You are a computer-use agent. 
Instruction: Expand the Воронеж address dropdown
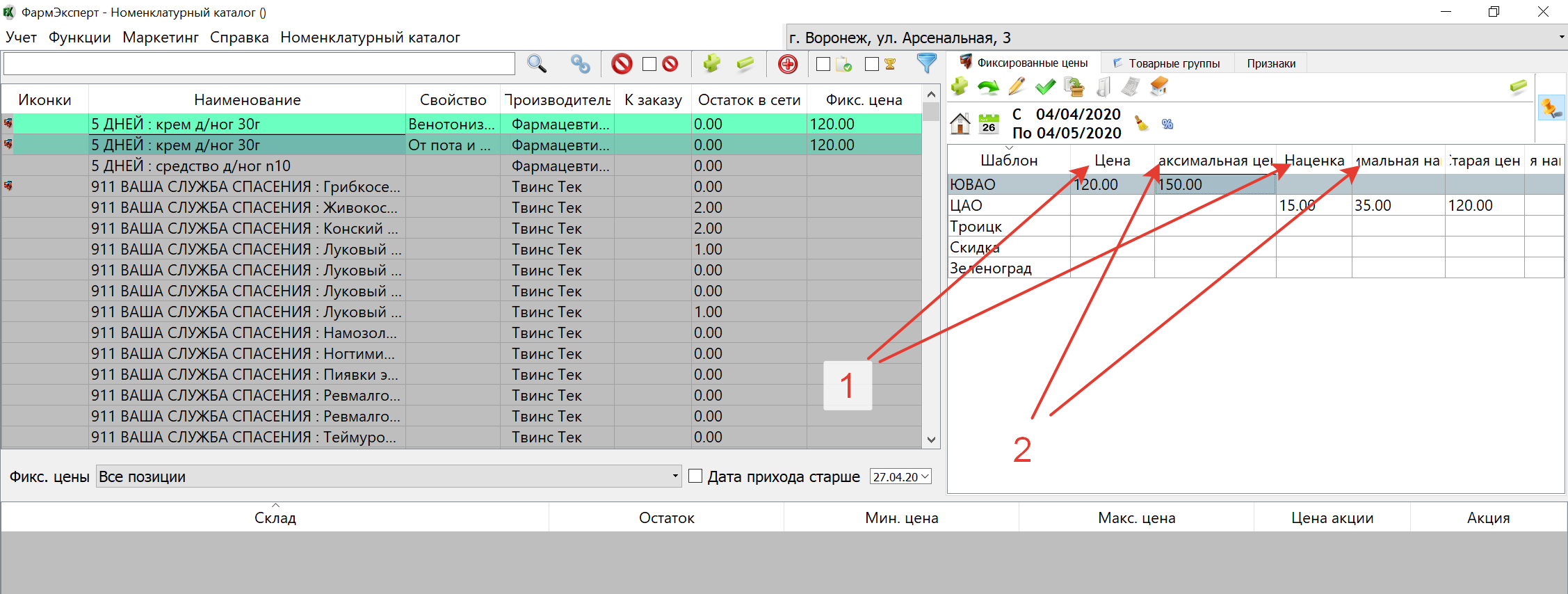coord(1561,38)
